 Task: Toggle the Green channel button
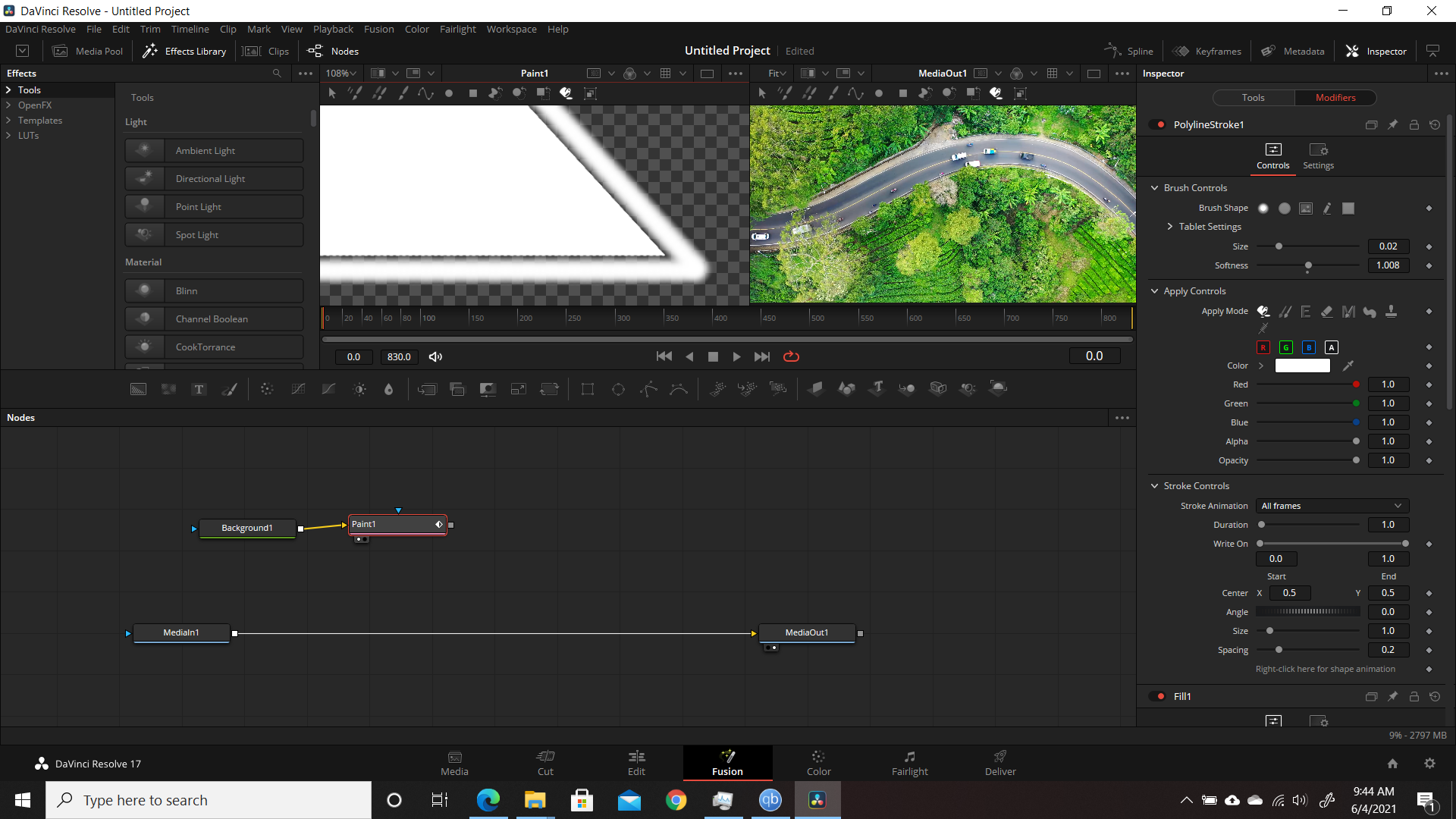(1286, 347)
